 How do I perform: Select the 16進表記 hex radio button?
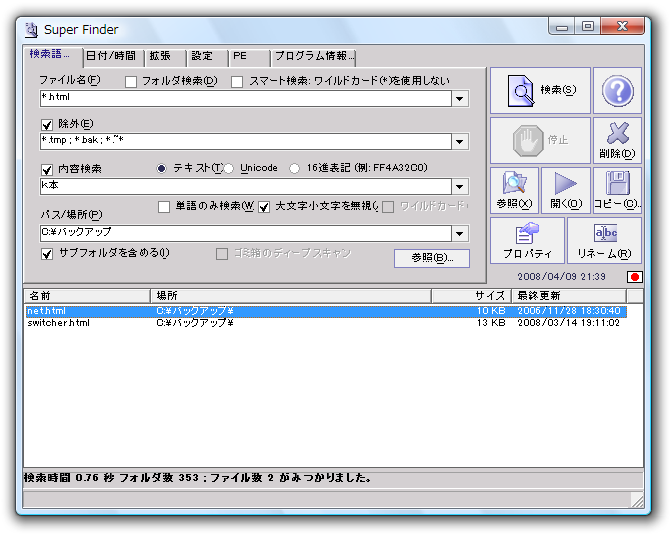[294, 169]
